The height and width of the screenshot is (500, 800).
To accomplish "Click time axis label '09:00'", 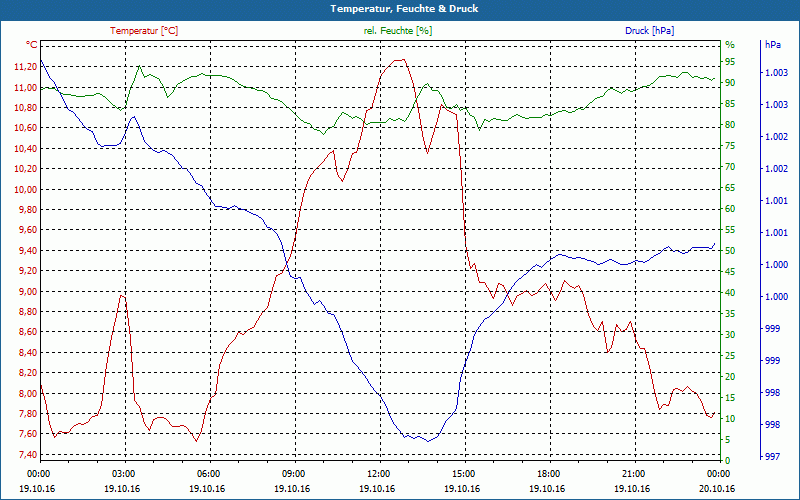I will coord(292,474).
